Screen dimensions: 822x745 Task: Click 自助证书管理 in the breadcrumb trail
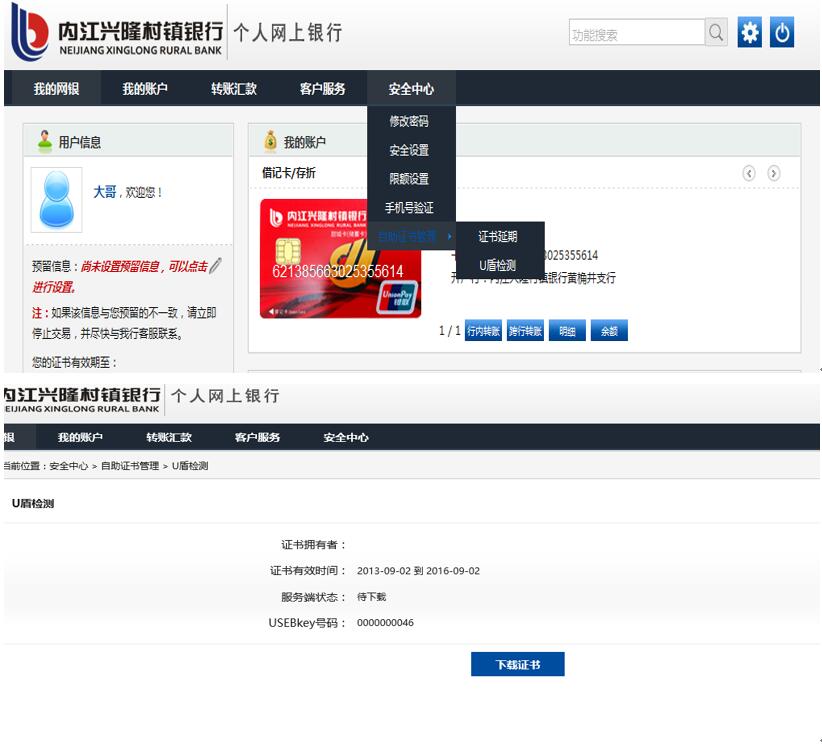pos(130,466)
